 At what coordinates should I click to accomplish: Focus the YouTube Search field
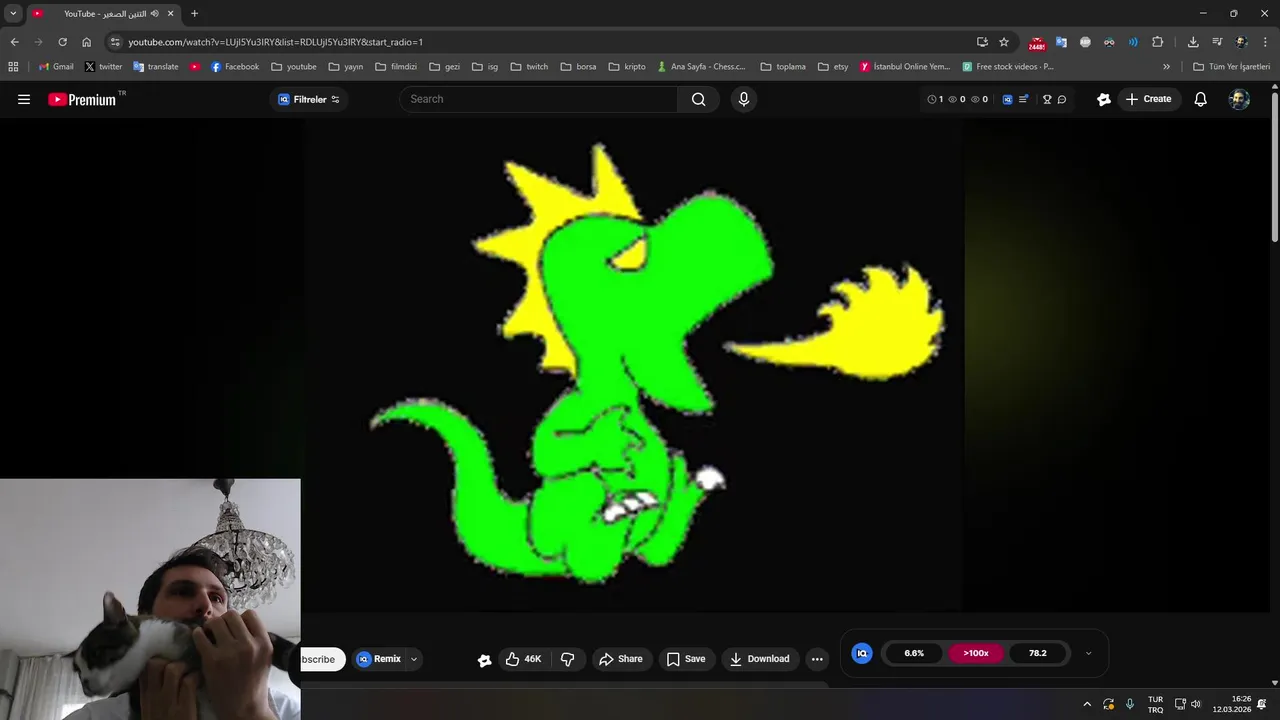[539, 99]
